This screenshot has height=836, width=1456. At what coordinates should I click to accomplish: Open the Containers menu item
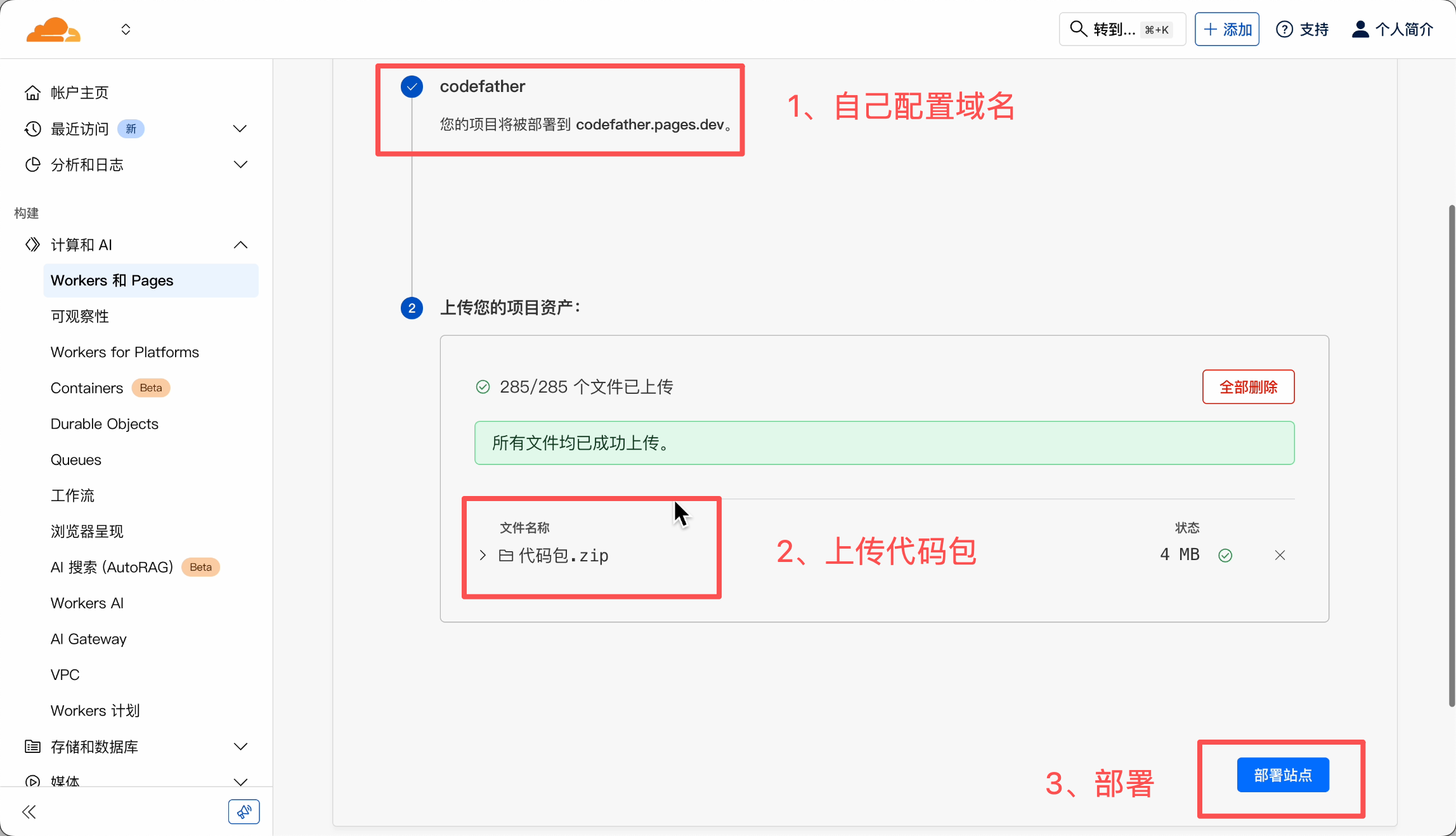coord(87,388)
